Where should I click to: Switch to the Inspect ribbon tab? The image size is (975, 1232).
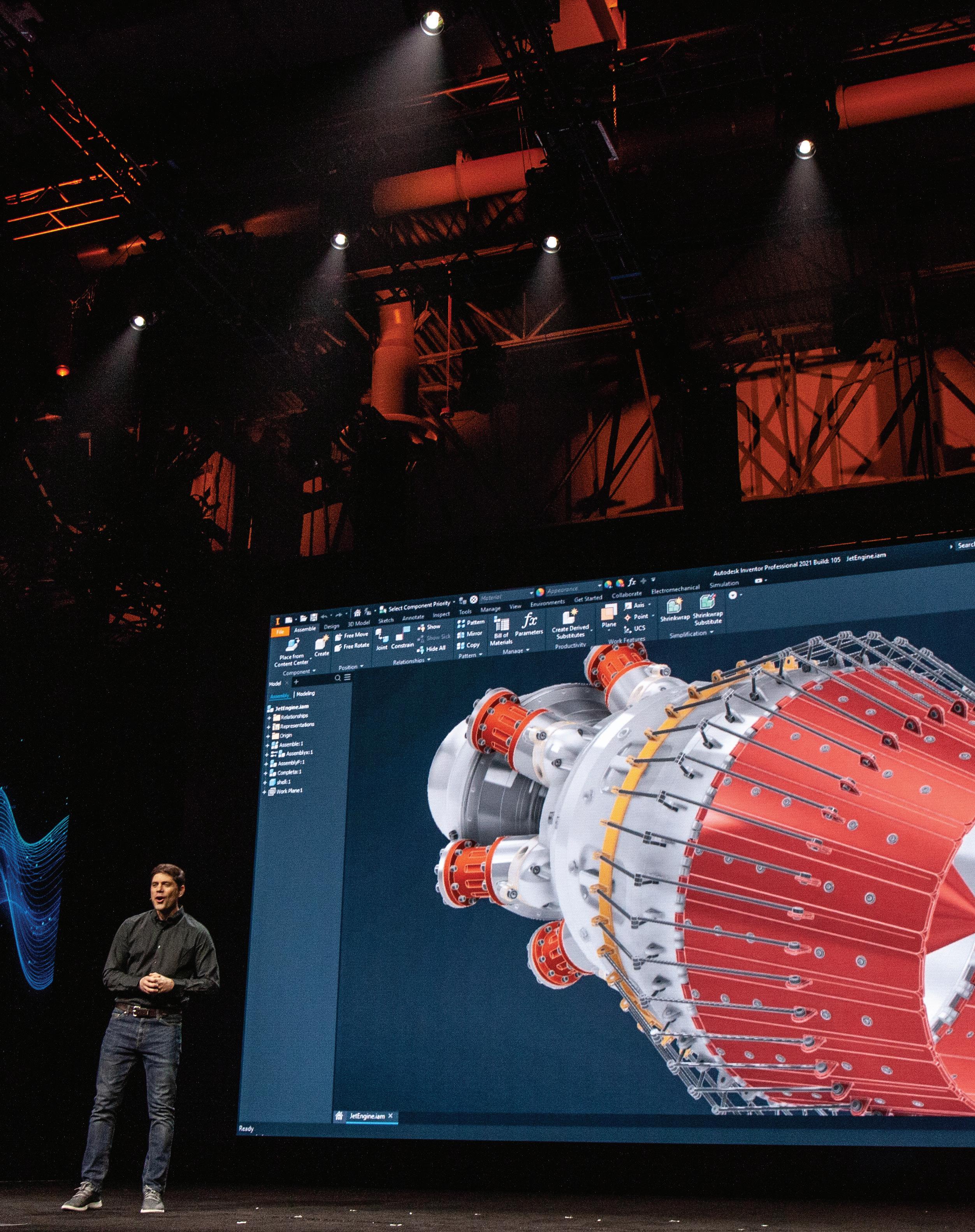tap(441, 615)
